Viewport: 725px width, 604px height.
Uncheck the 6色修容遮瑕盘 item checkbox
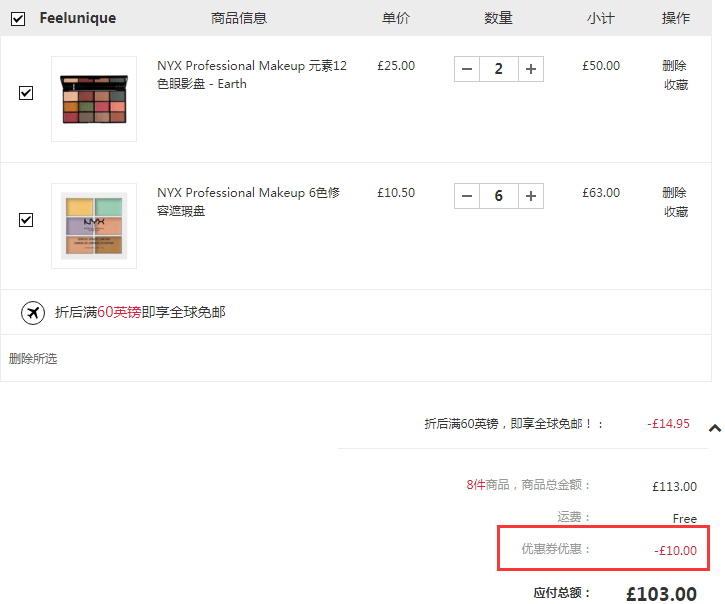(x=26, y=220)
